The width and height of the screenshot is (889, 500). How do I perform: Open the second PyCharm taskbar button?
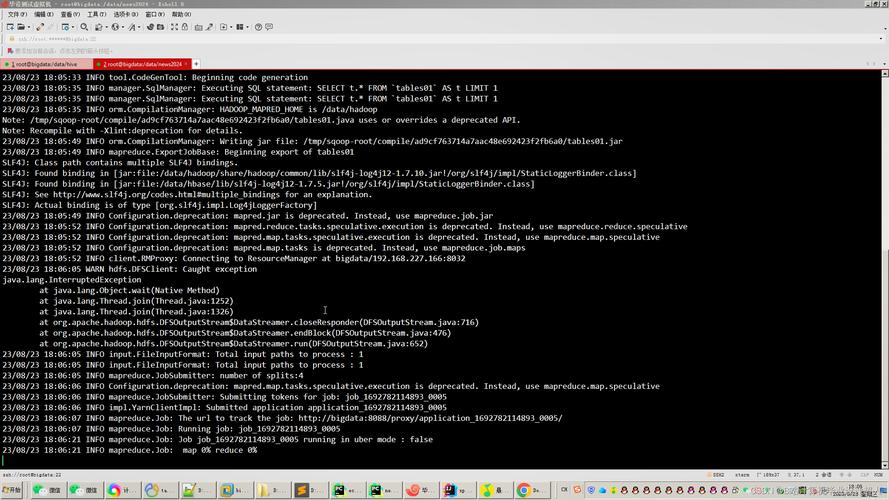[384, 490]
